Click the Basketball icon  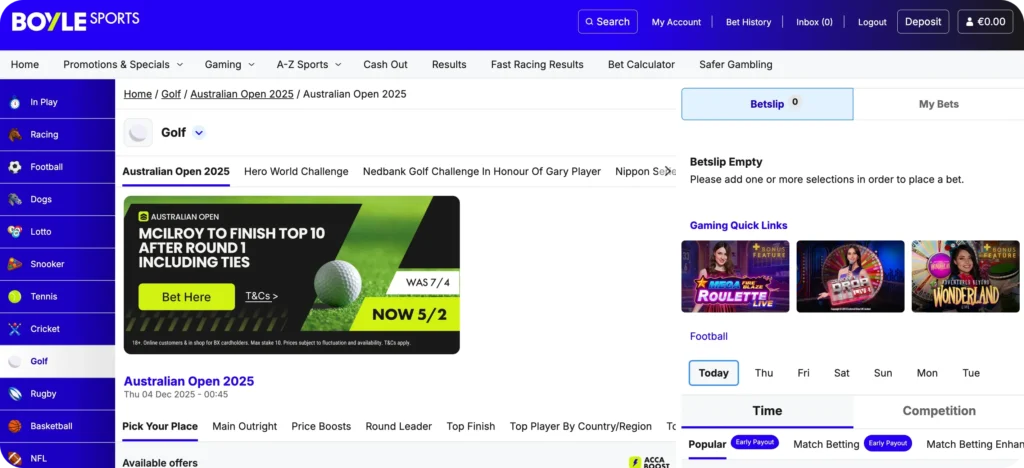[14, 426]
